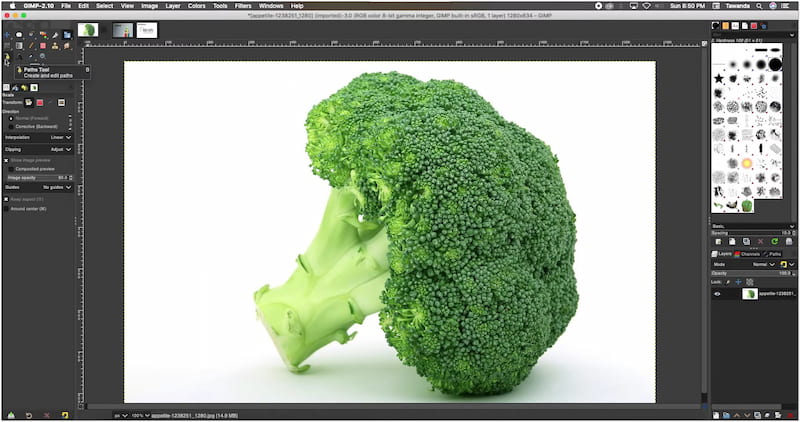Click the broccoli image tab thumbnail
This screenshot has height=422, width=800.
[x=88, y=30]
